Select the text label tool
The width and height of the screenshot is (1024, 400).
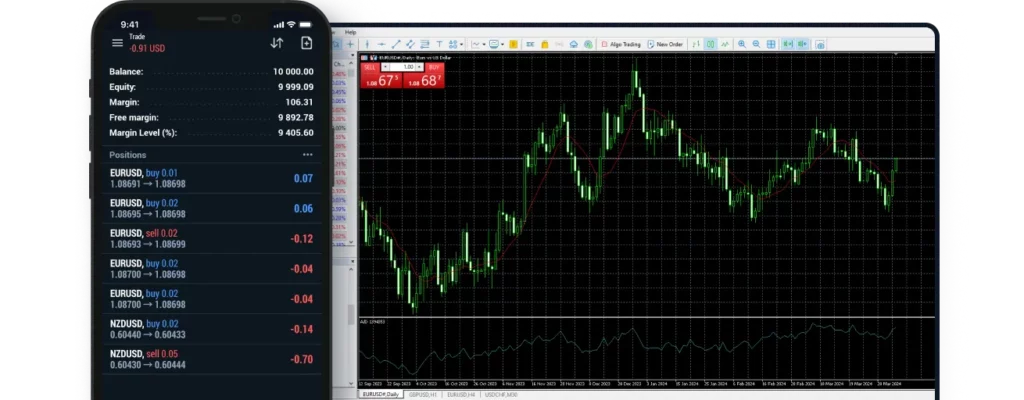coord(439,44)
